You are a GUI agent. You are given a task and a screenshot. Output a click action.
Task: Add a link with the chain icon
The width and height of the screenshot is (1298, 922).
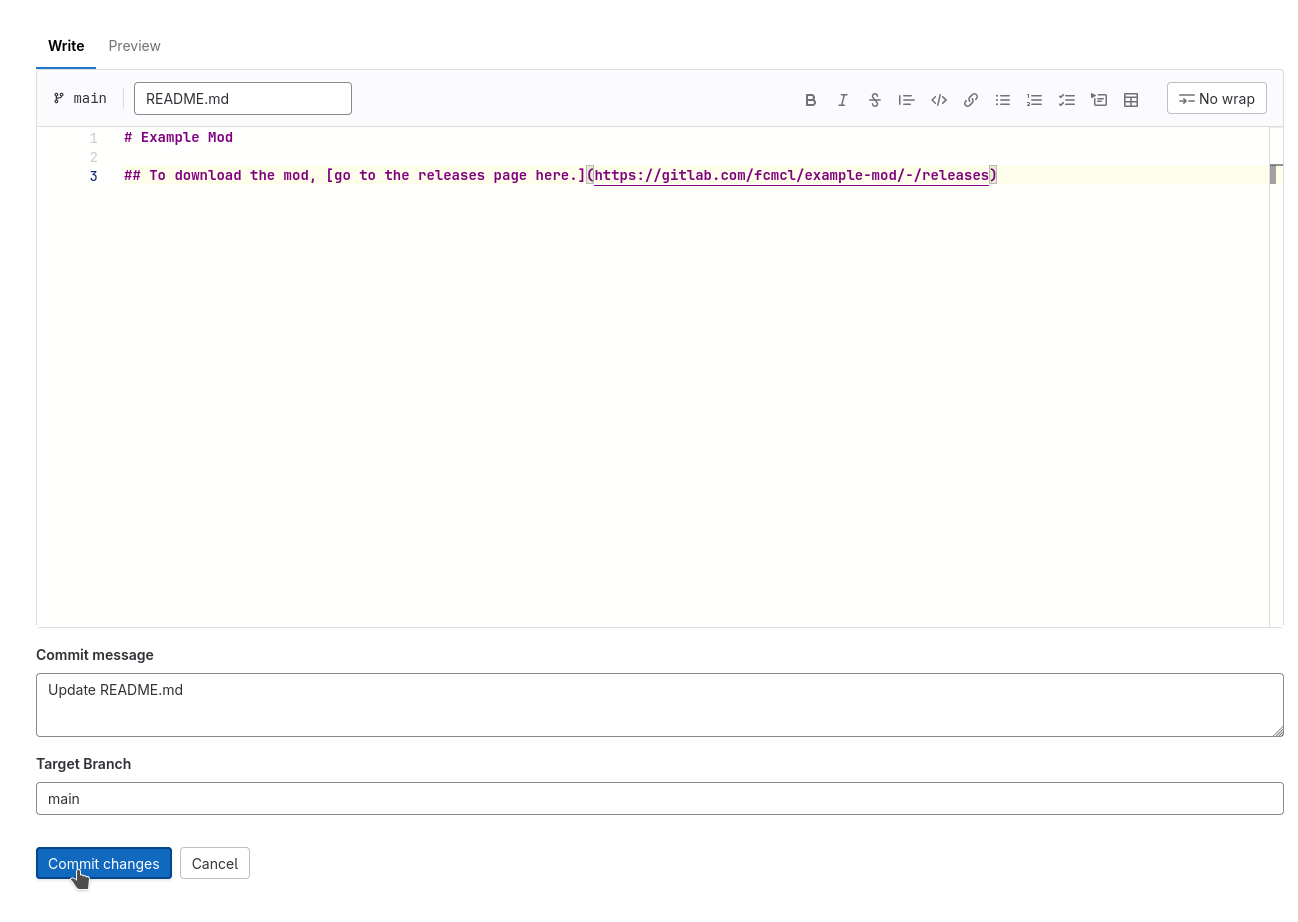(x=971, y=100)
